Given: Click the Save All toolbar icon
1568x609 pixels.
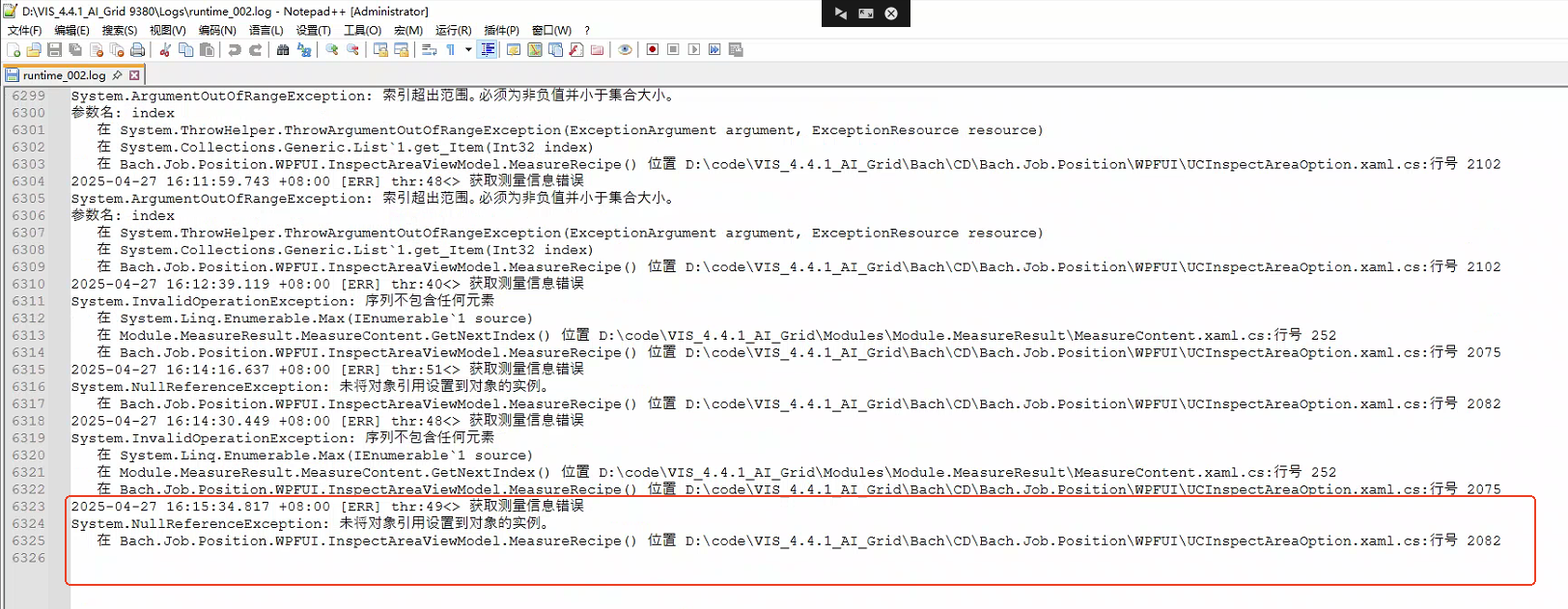Looking at the screenshot, I should coord(75,49).
